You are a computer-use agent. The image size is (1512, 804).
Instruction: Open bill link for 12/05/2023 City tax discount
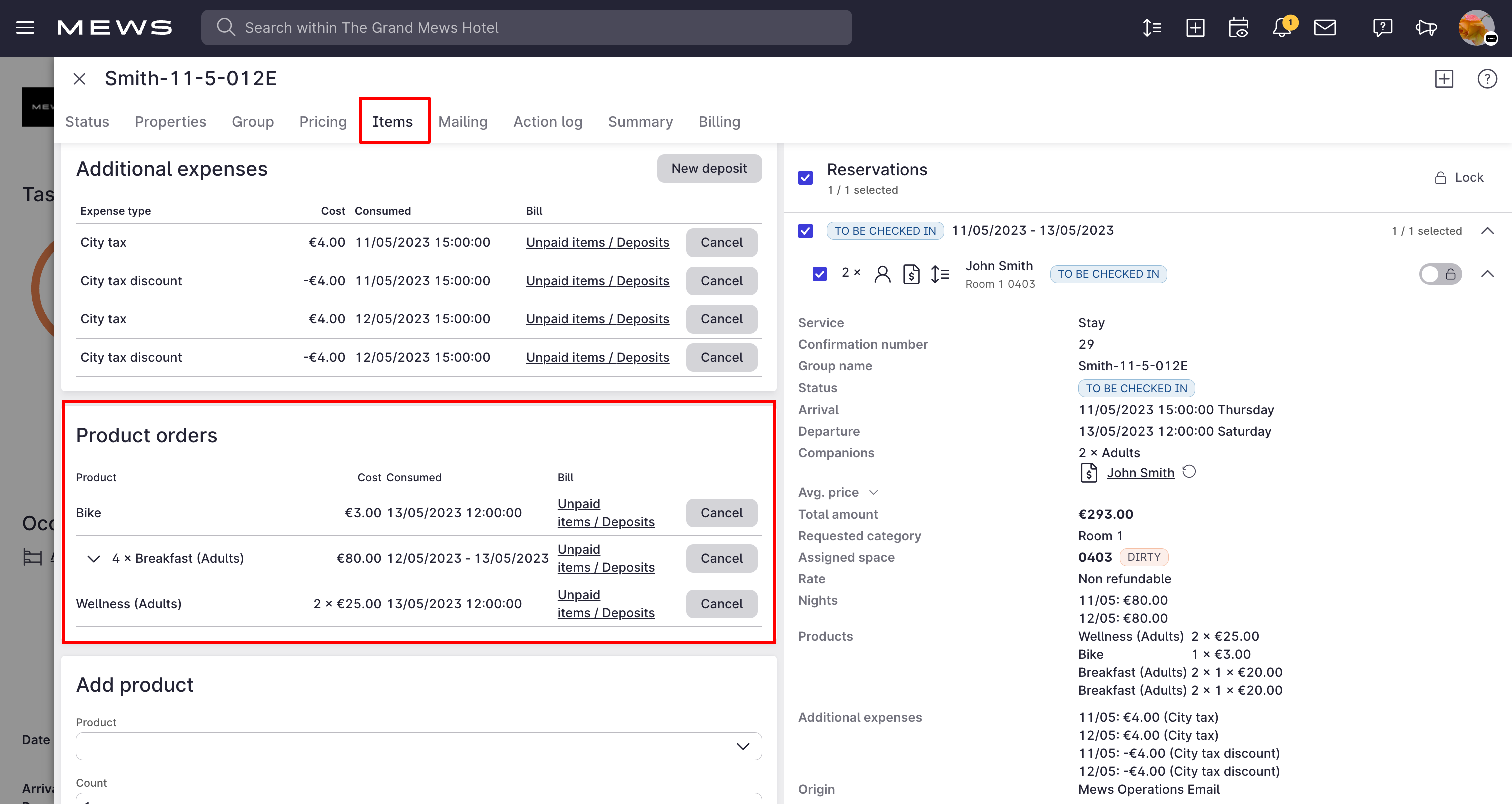[x=597, y=357]
